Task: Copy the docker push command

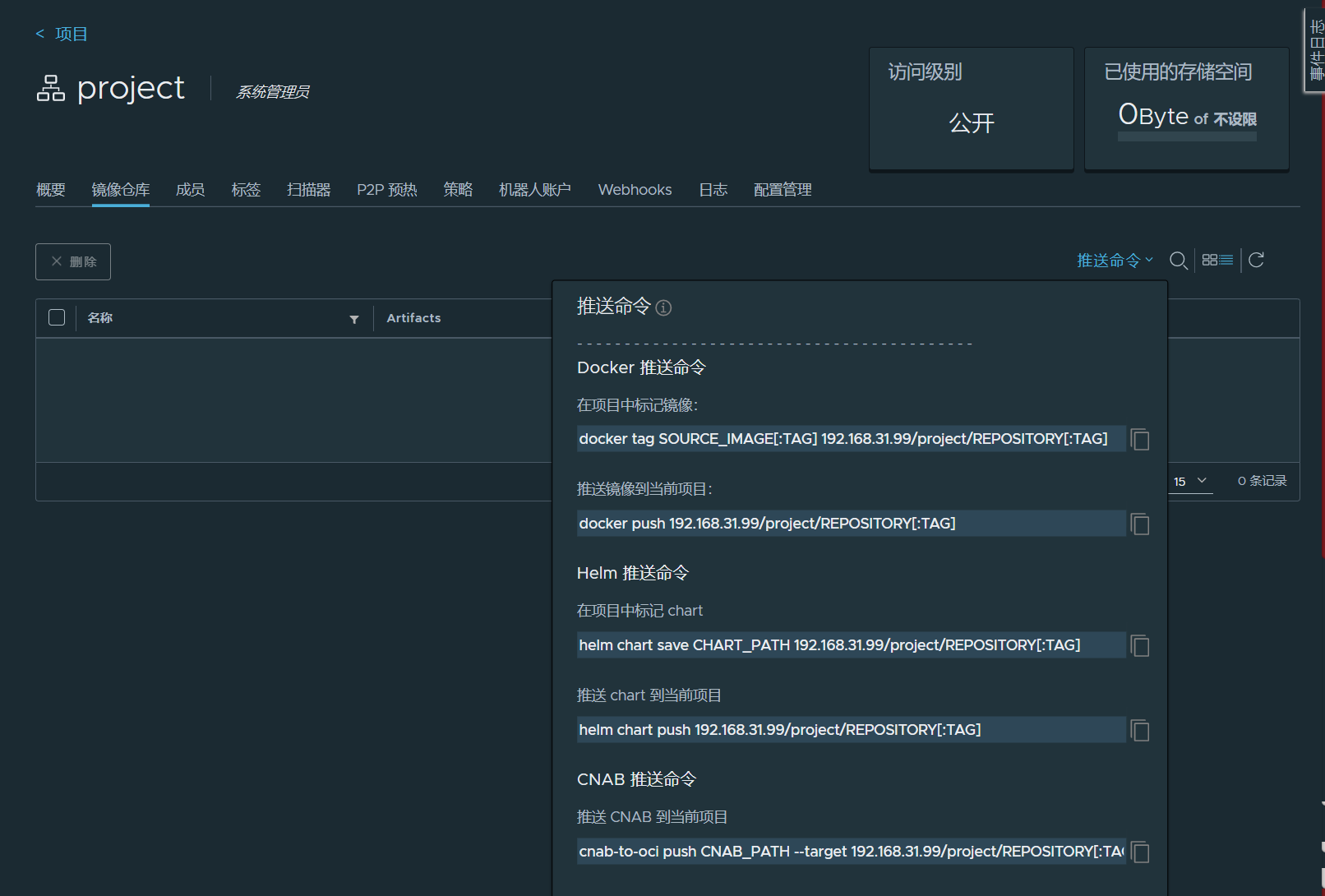Action: 1140,524
